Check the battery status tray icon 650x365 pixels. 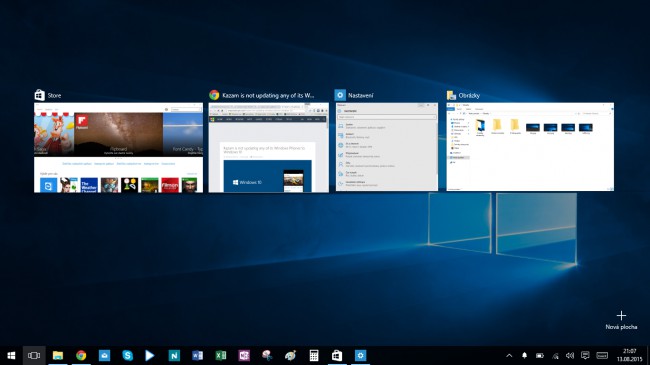point(540,355)
